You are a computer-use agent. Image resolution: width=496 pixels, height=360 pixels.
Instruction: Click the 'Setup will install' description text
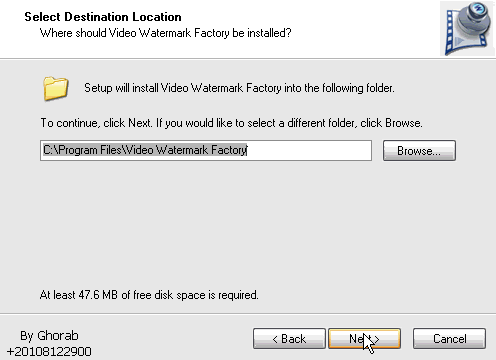point(239,88)
